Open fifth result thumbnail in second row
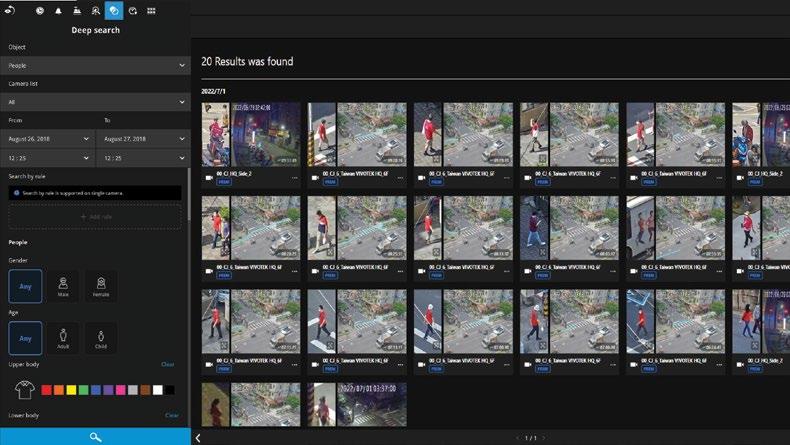790x445 pixels. pos(676,228)
